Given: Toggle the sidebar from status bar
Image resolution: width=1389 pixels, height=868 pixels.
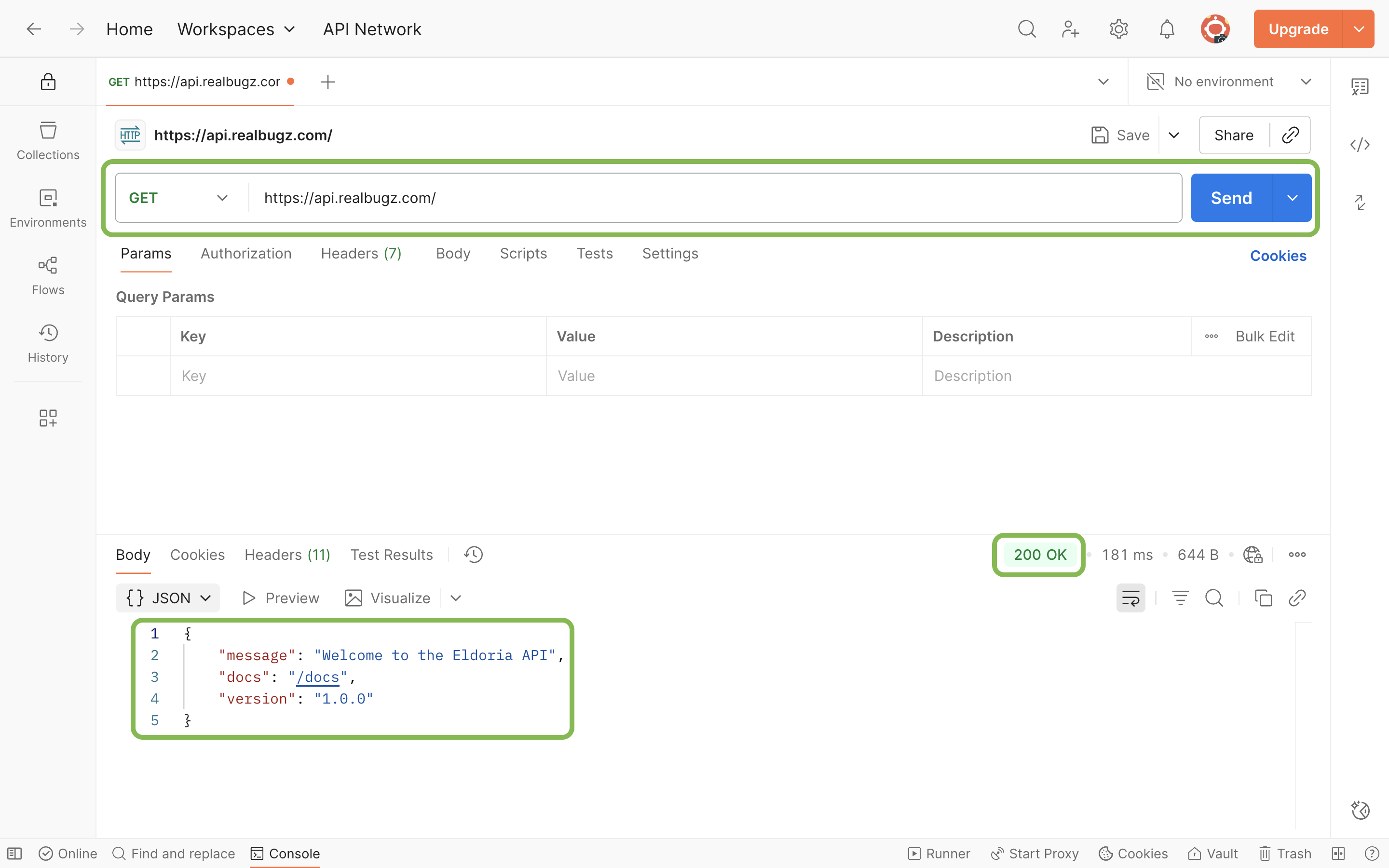Looking at the screenshot, I should pos(15,854).
